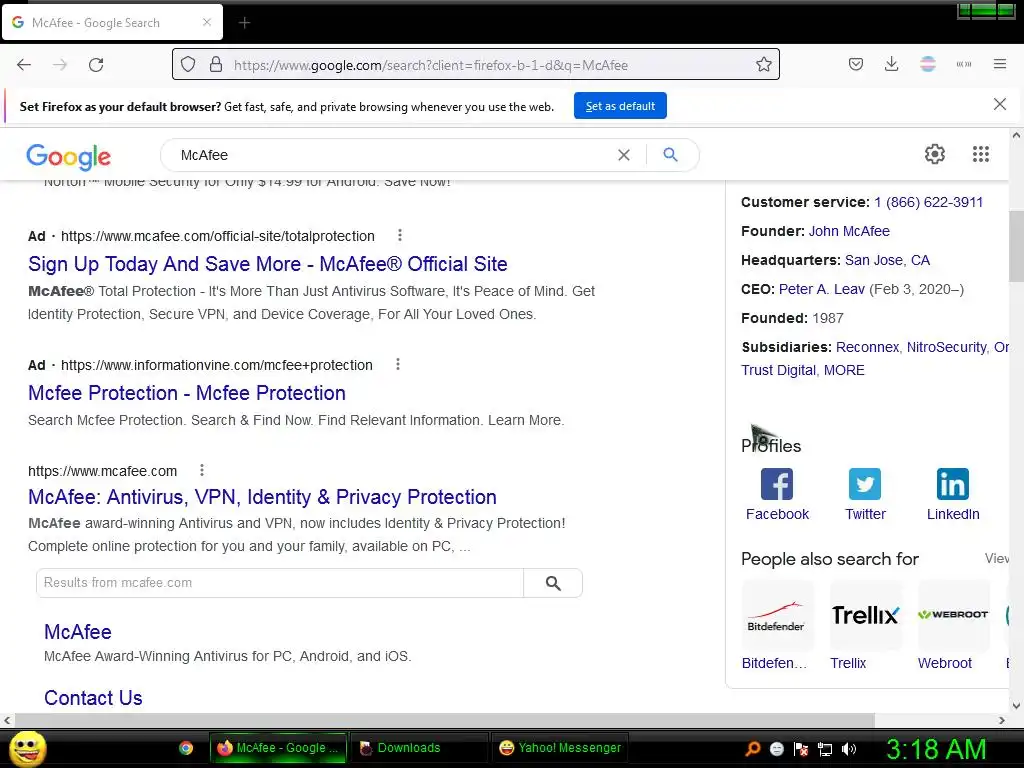Show site security padlock info
Viewport: 1024px width, 768px height.
coord(216,65)
